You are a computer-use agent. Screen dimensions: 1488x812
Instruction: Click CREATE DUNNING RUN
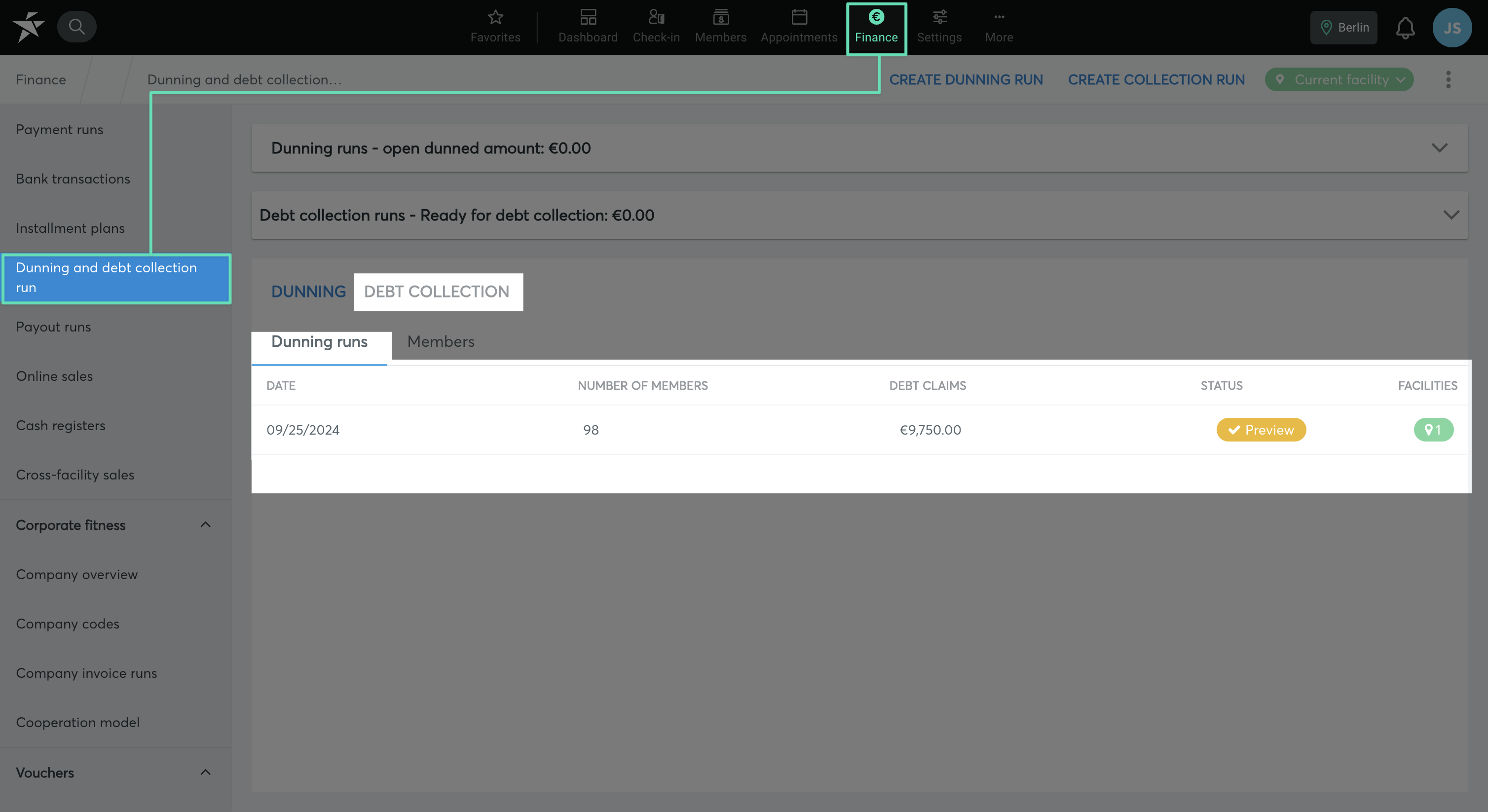(x=966, y=80)
